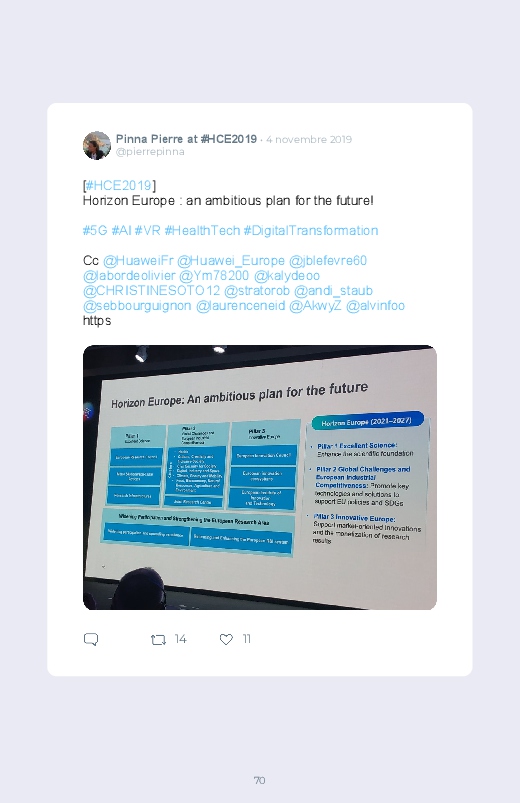Visit the @andi_staub profile mention
The image size is (520, 803).
pos(334,290)
